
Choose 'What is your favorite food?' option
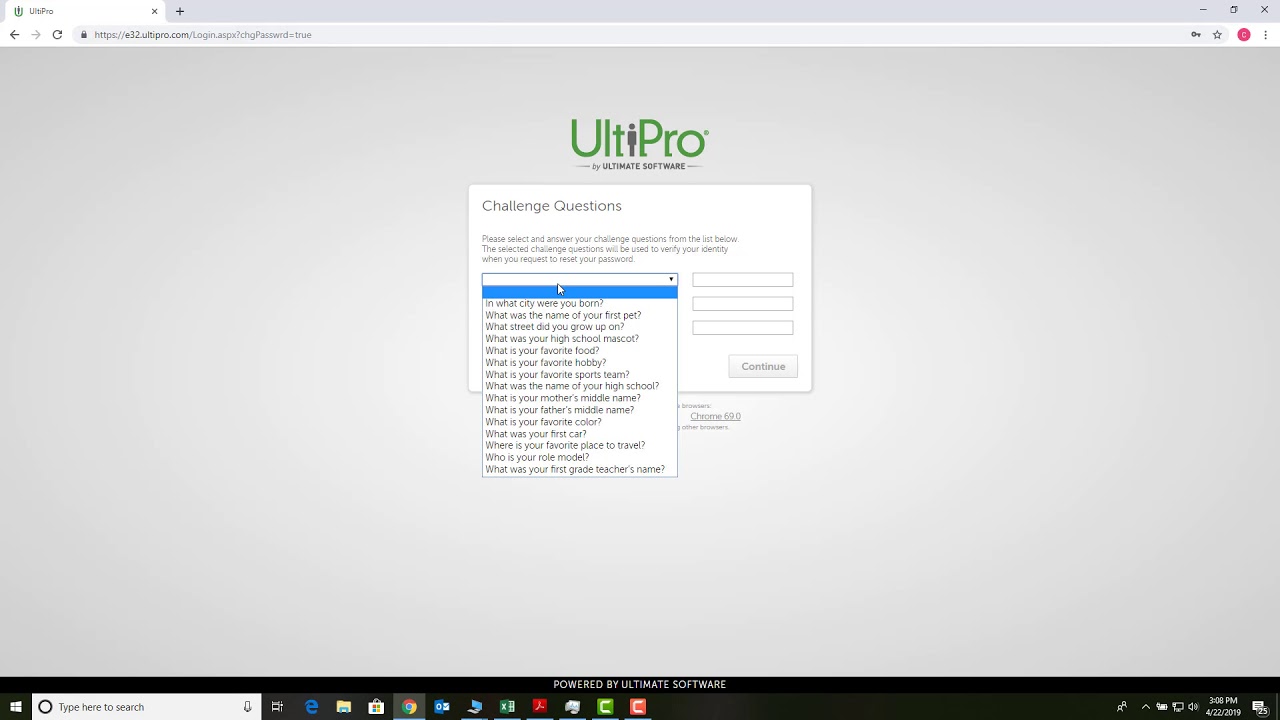579,351
